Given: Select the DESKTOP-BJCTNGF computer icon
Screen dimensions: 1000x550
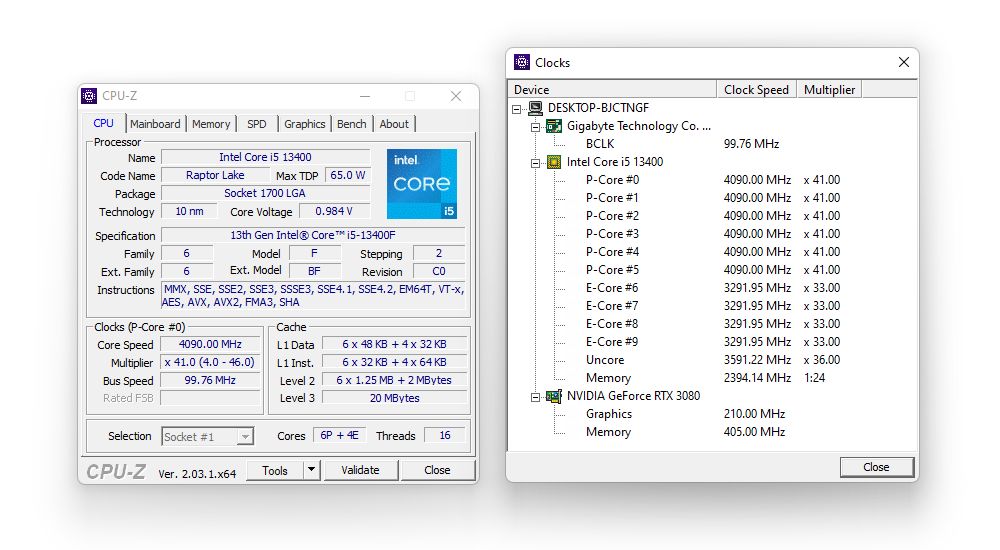Looking at the screenshot, I should (x=535, y=108).
